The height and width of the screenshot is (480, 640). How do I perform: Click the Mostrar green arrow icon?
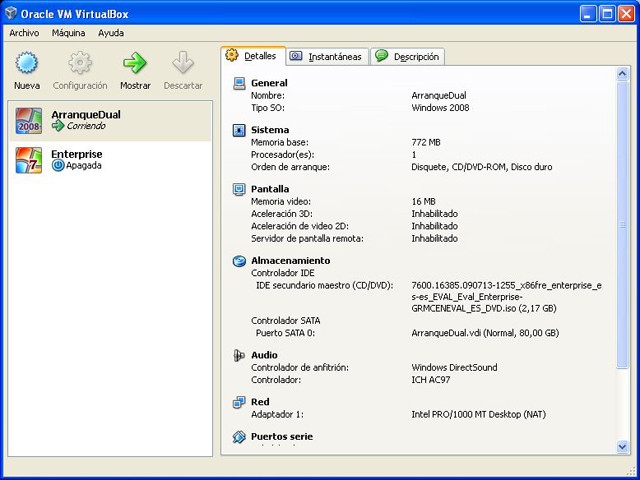(135, 64)
